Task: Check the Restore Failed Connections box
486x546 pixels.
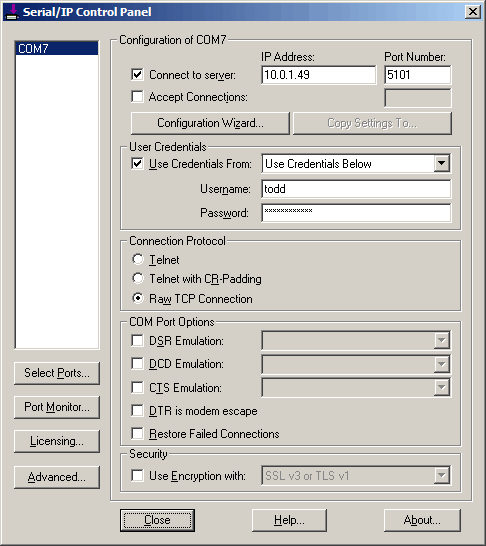Action: pyautogui.click(x=138, y=434)
